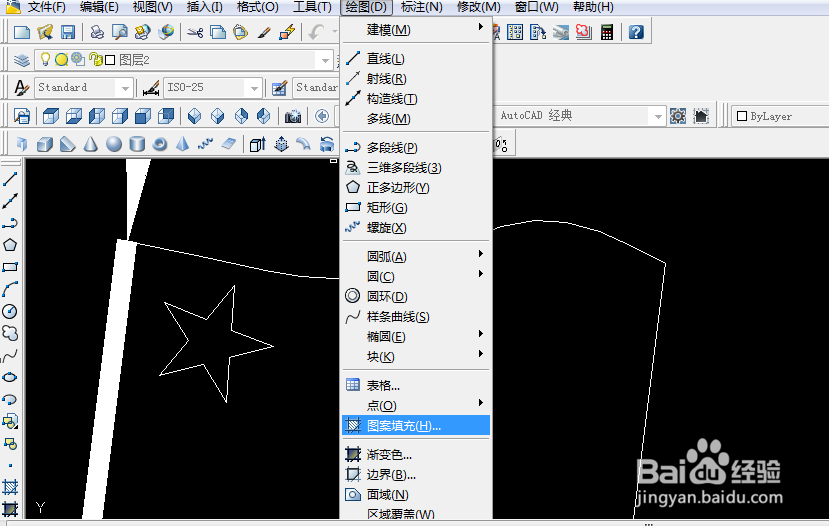Select Circle tool in left draw toolbar
This screenshot has width=829, height=526.
click(10, 311)
